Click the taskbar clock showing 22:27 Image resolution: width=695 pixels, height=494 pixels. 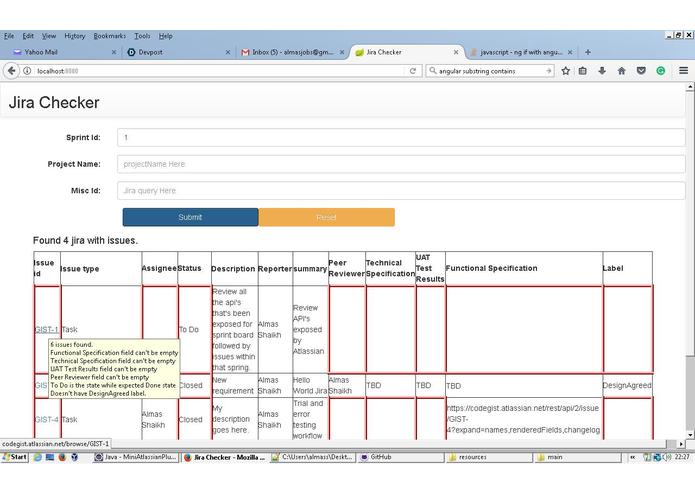pos(682,457)
